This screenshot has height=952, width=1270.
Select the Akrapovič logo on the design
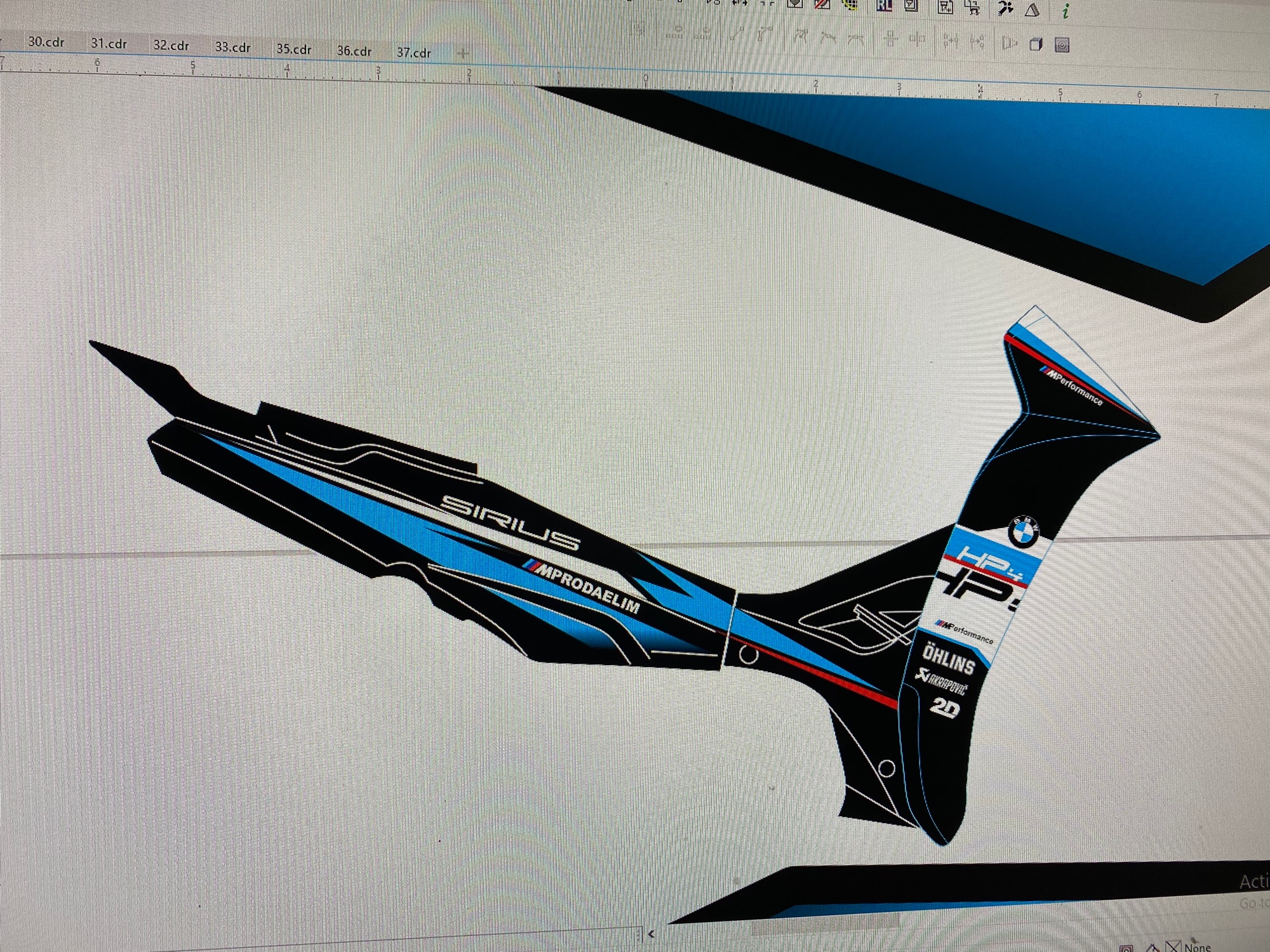pos(941,683)
